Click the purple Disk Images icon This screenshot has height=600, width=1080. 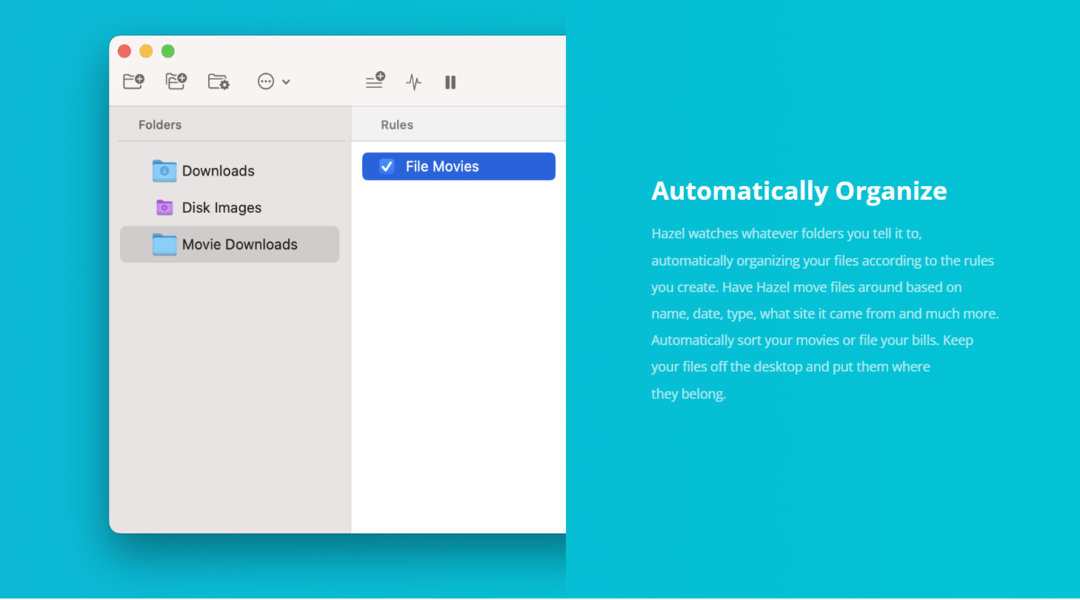click(x=165, y=208)
